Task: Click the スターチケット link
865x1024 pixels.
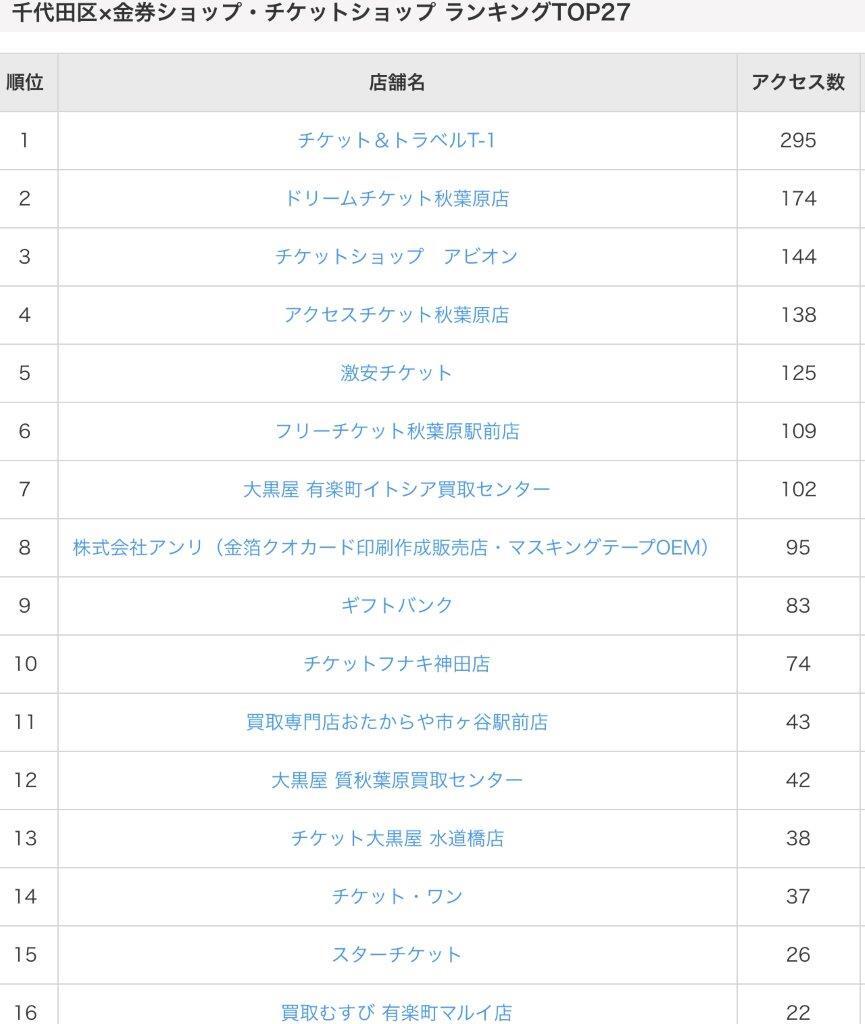Action: [396, 954]
